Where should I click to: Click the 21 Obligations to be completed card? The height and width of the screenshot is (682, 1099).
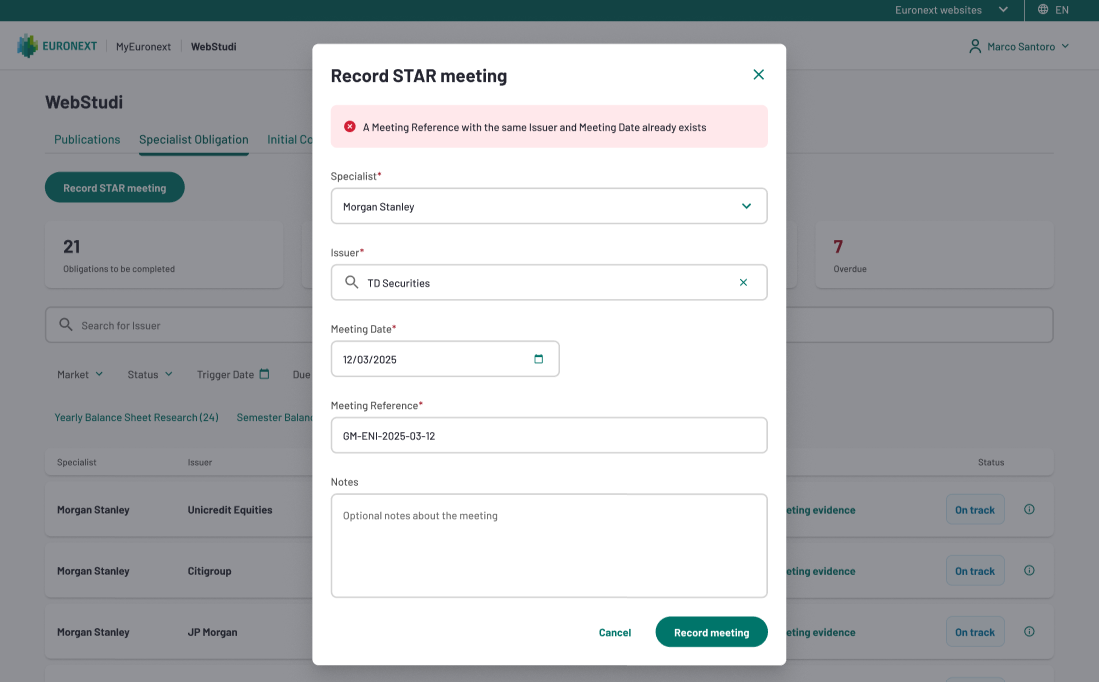(x=164, y=255)
